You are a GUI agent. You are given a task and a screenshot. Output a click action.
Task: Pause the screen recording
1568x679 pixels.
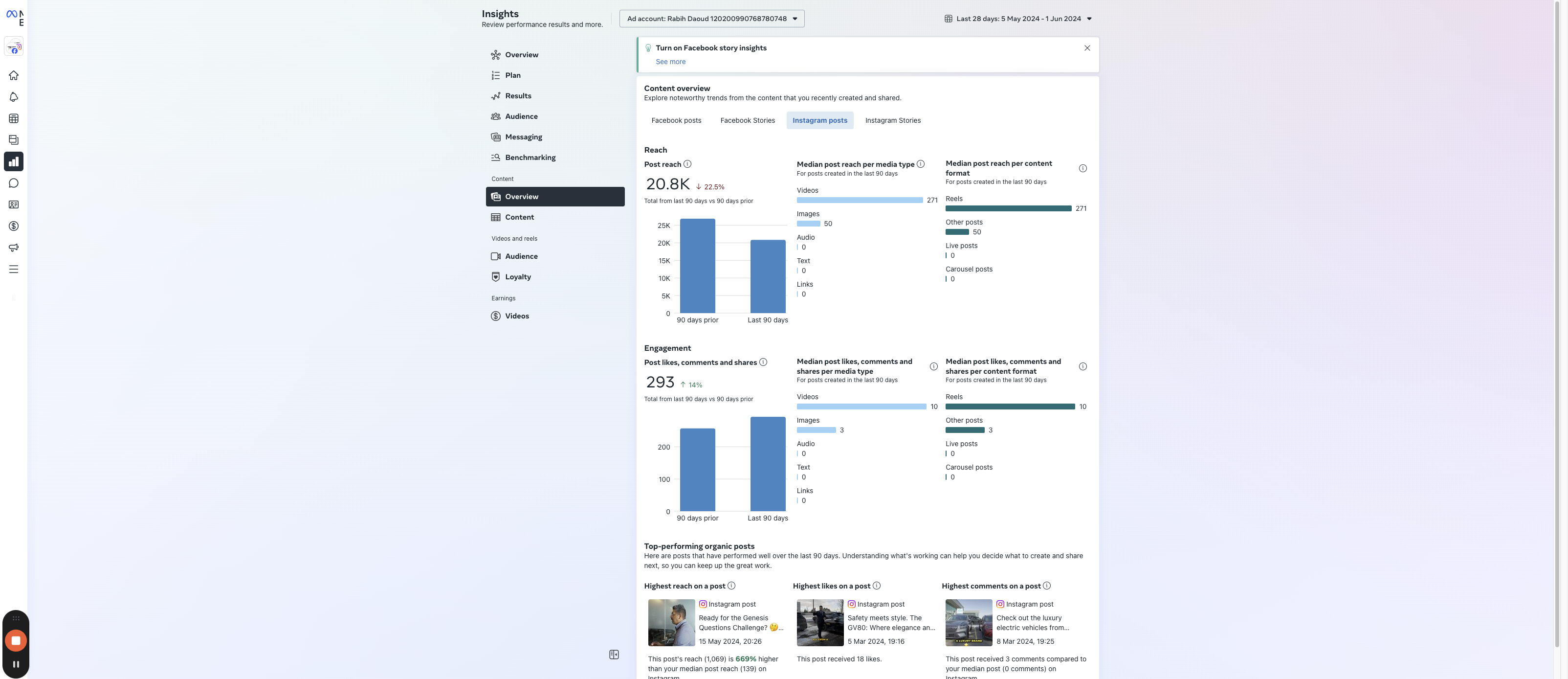click(x=16, y=664)
